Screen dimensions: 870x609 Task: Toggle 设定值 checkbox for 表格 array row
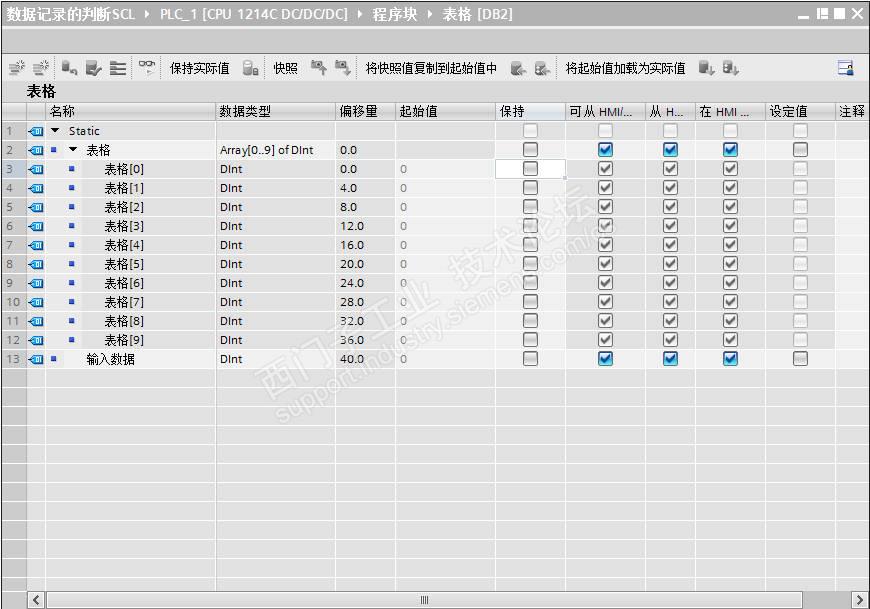[x=800, y=150]
